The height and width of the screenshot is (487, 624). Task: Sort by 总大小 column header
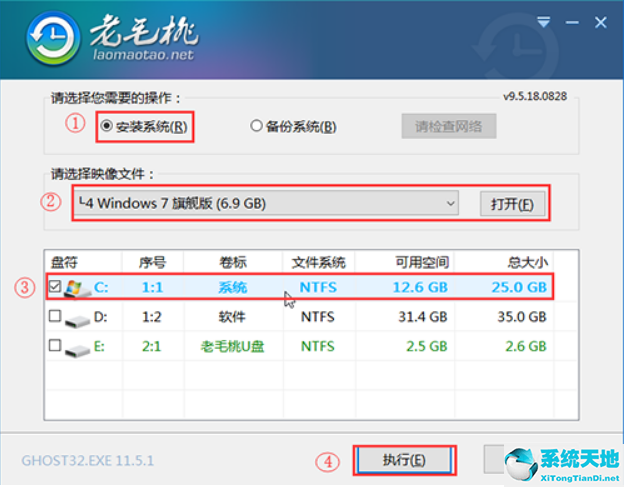pyautogui.click(x=527, y=262)
